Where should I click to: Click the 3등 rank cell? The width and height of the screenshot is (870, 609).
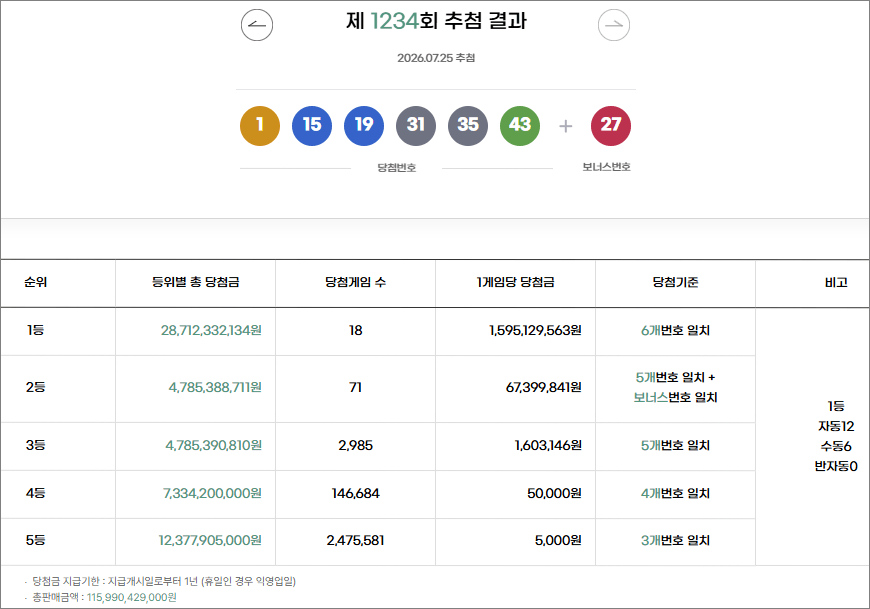coord(36,445)
